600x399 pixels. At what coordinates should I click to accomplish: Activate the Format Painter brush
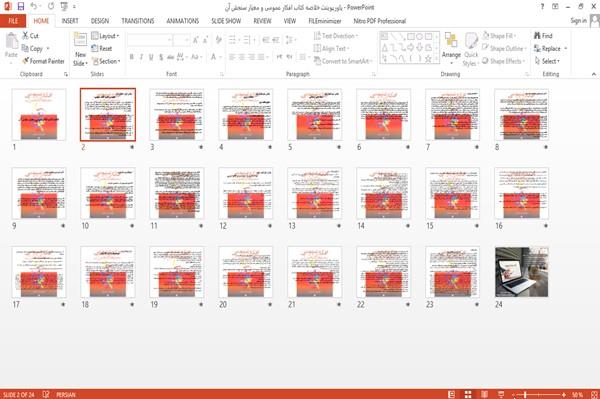pos(43,61)
